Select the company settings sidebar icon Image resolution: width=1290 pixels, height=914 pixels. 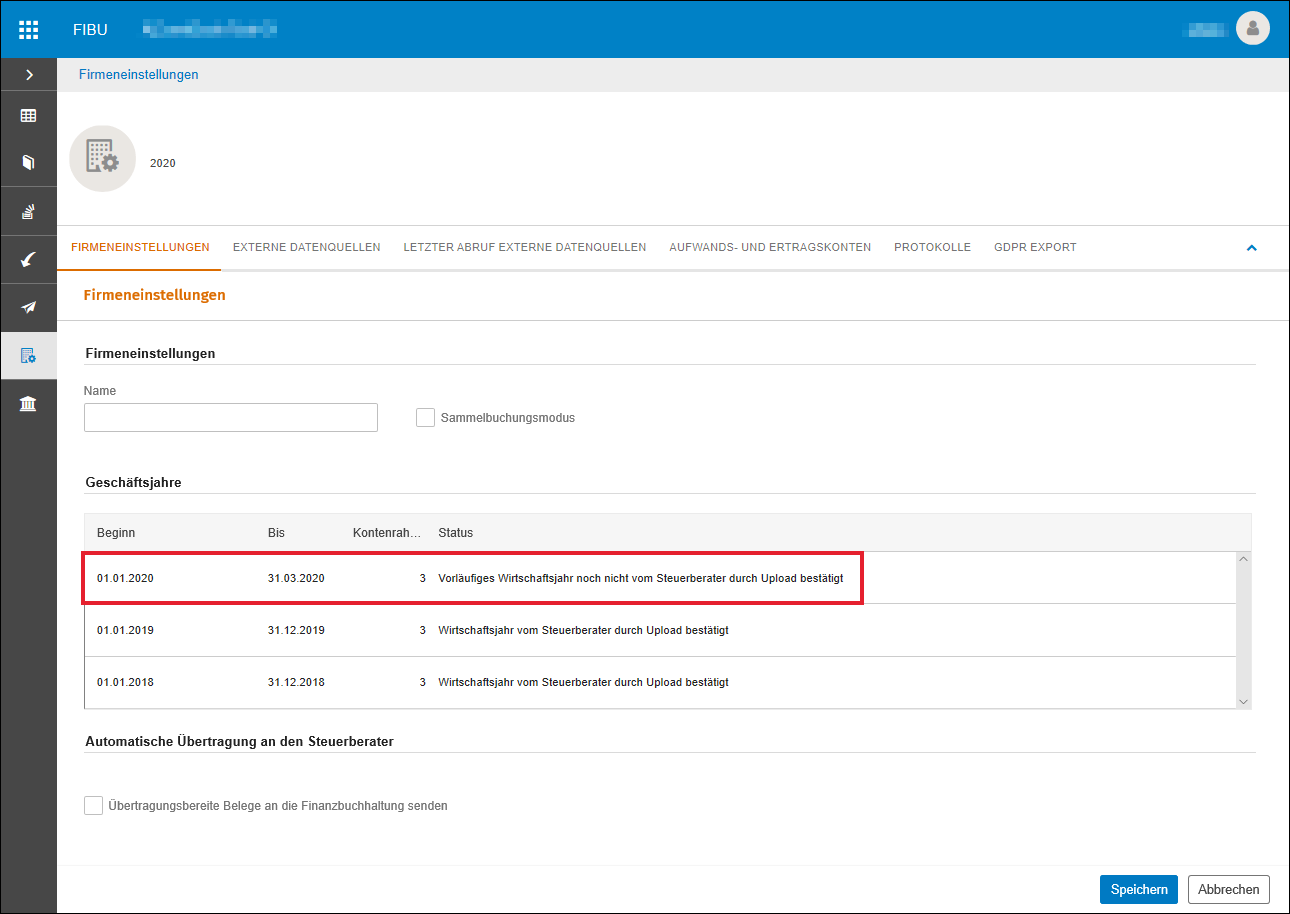(x=28, y=356)
